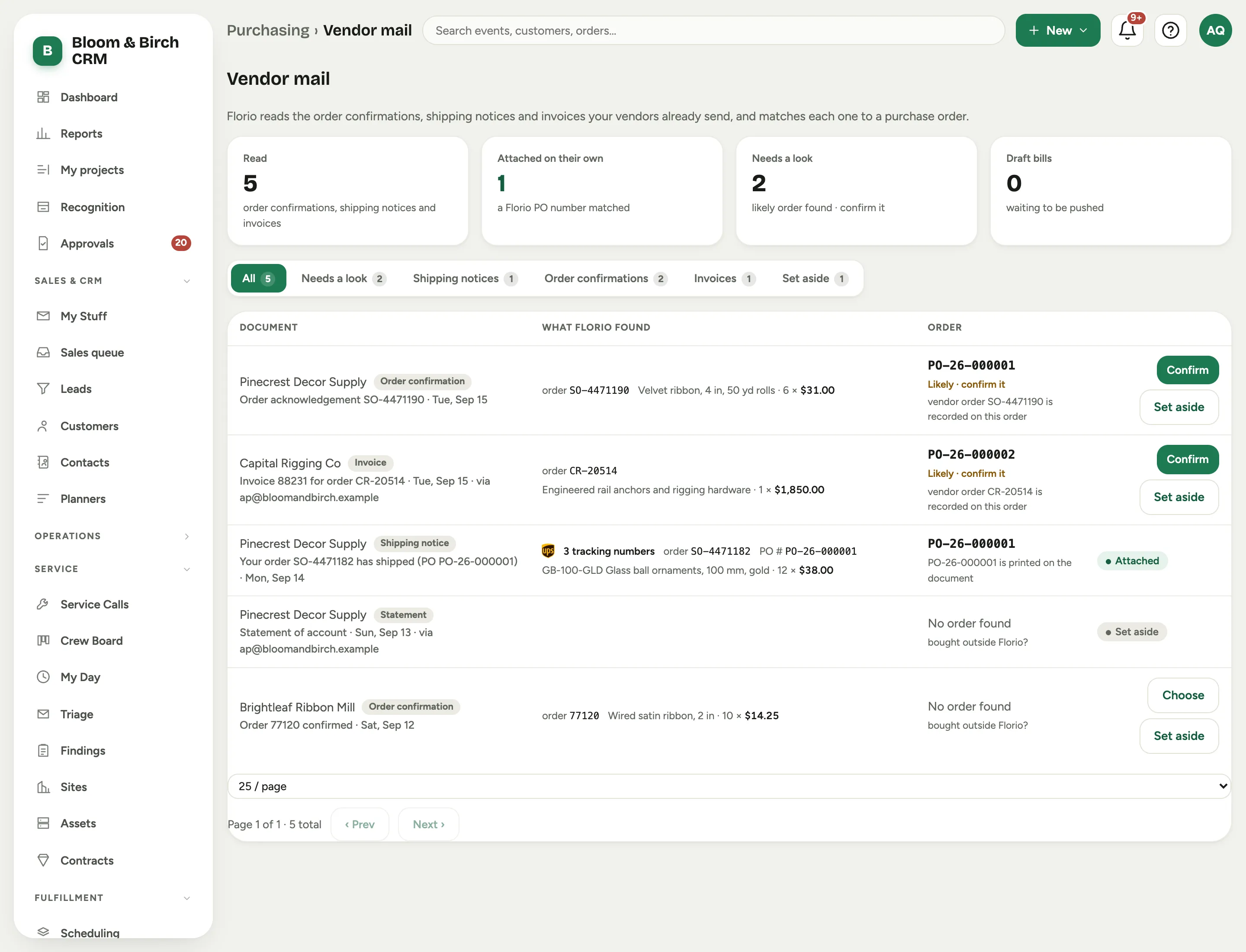1246x952 pixels.
Task: Set aside the Capital Rigging Co invoice
Action: (1179, 497)
